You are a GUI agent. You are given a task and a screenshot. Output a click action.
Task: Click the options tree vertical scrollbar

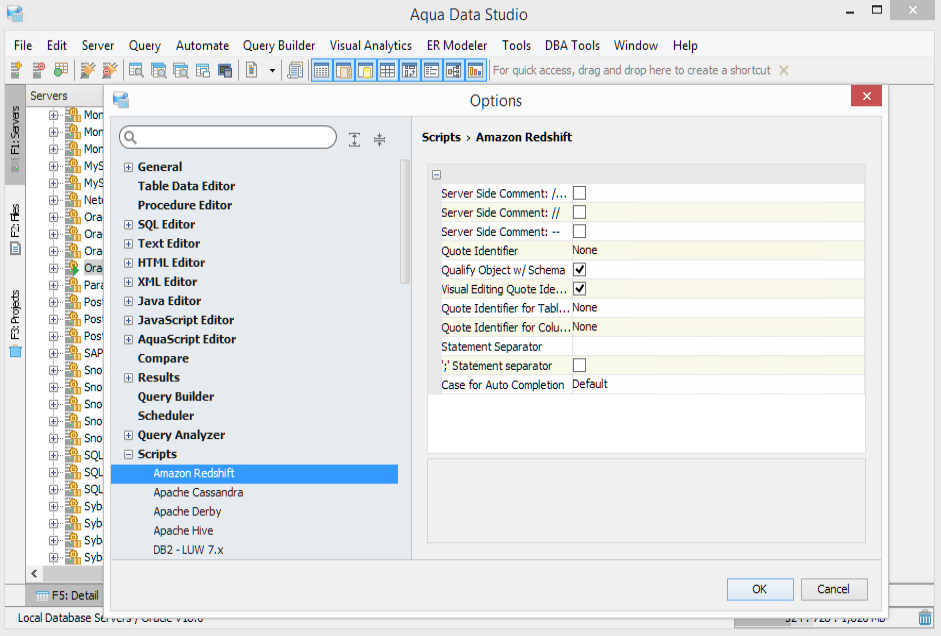click(x=404, y=220)
